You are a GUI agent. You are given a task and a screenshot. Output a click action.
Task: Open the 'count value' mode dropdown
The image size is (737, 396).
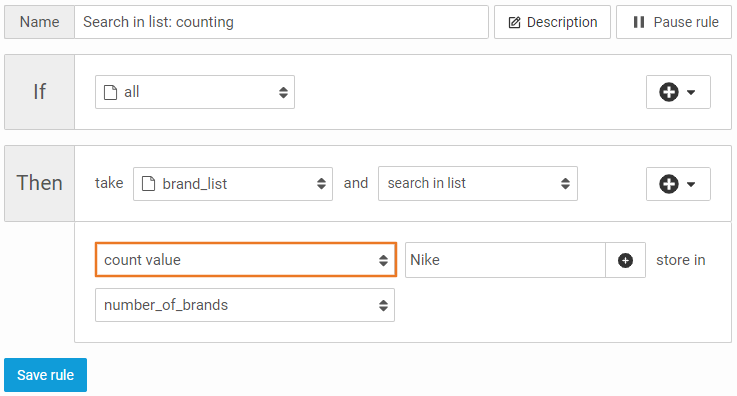246,259
